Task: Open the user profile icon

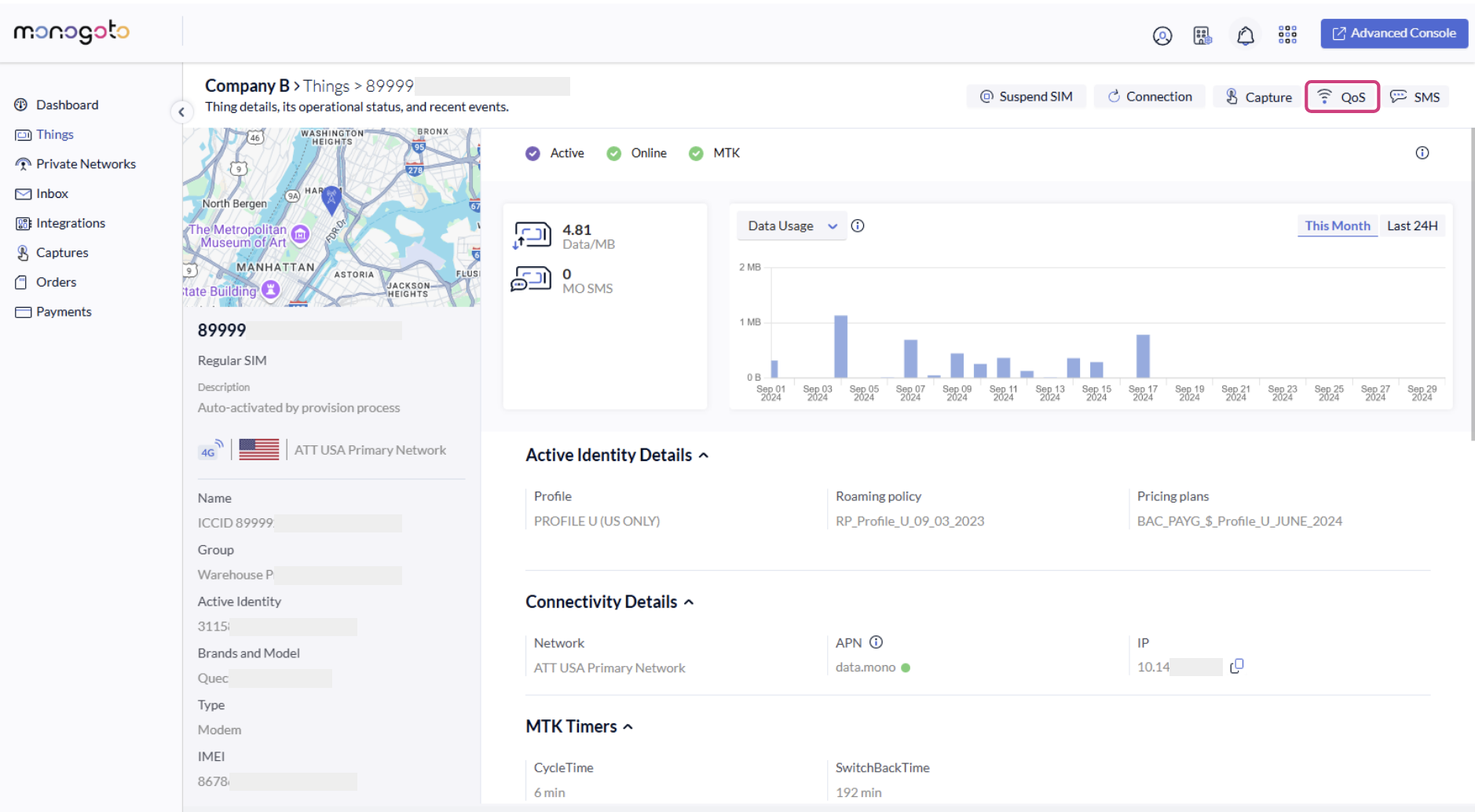Action: coord(1162,35)
